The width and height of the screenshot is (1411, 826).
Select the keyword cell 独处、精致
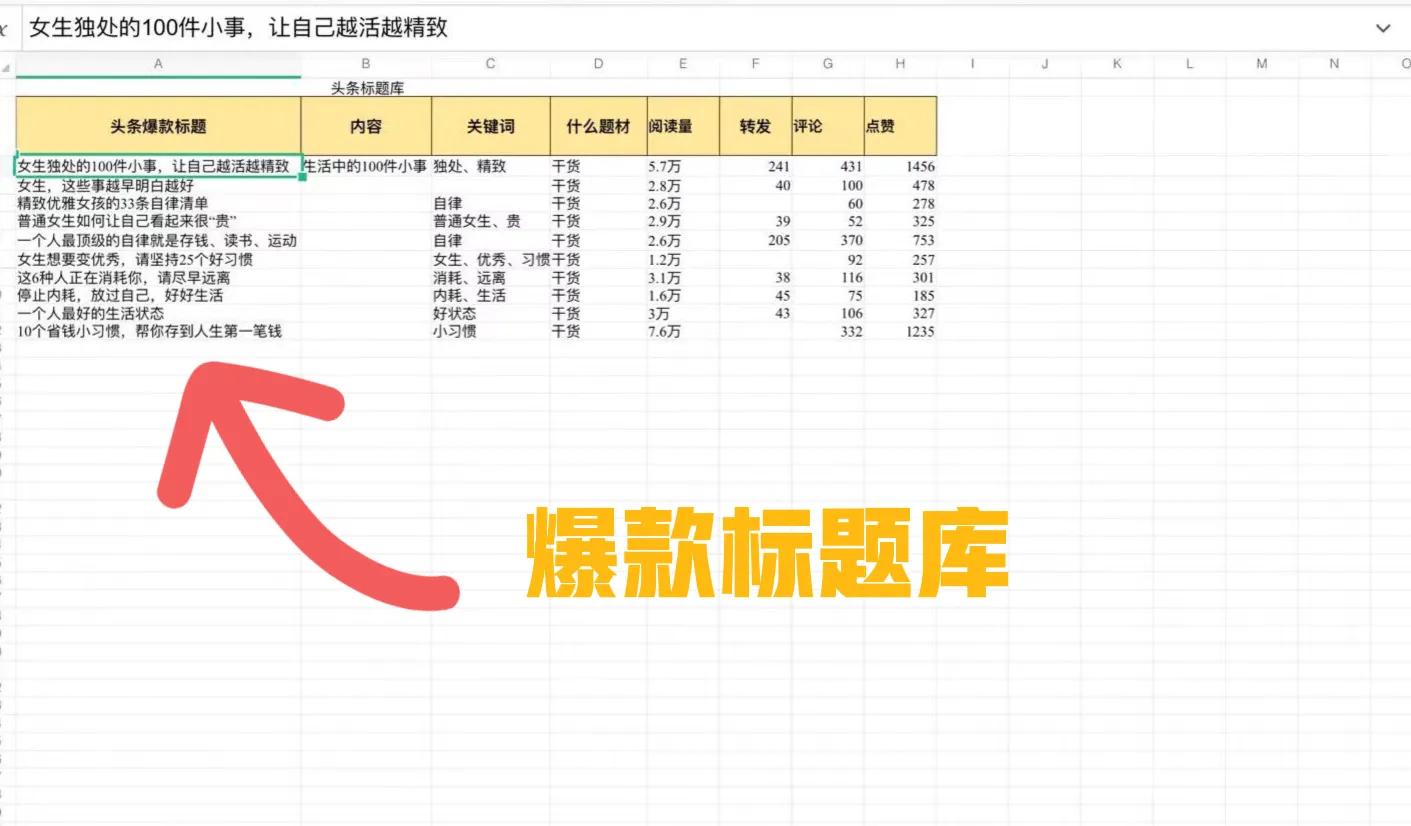(x=489, y=167)
